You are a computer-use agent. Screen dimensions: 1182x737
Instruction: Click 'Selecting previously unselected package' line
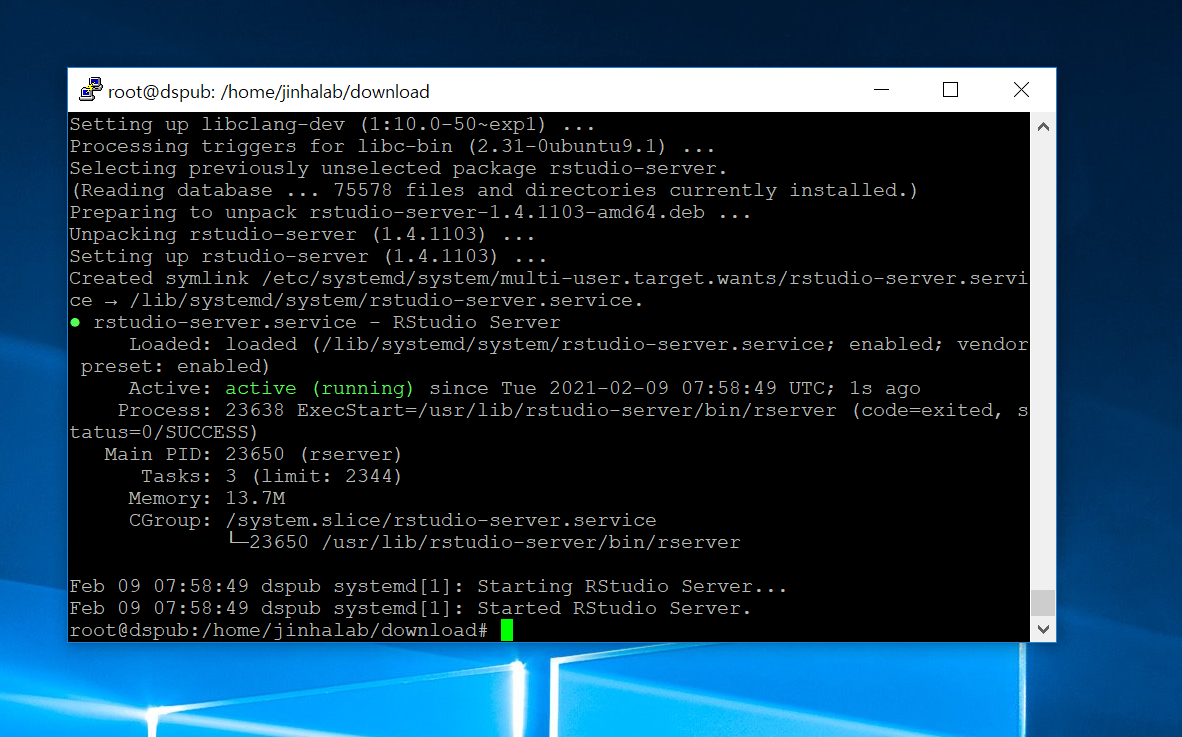coord(398,168)
